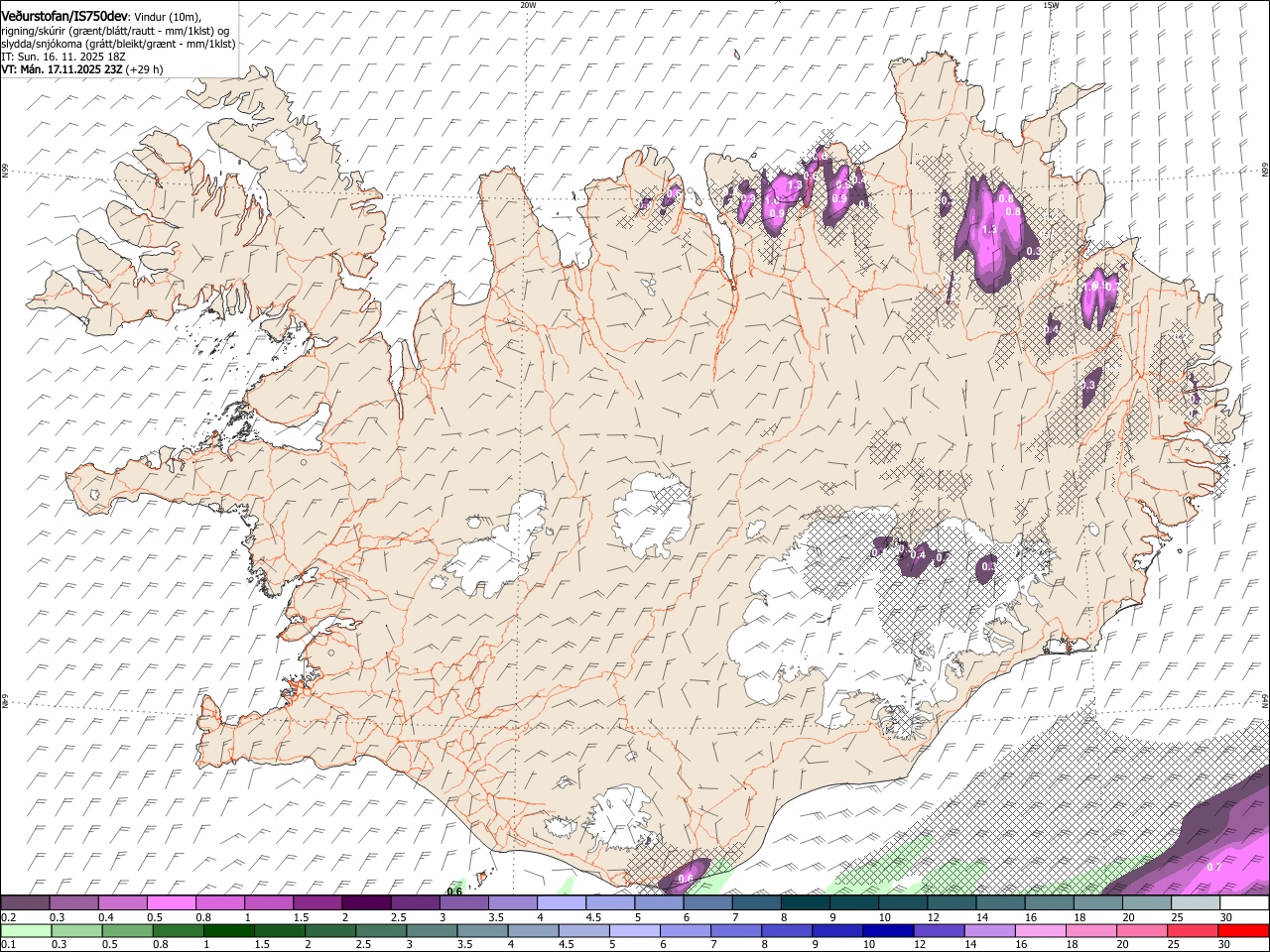Select the lower legend swatch starting at 6

[685, 930]
